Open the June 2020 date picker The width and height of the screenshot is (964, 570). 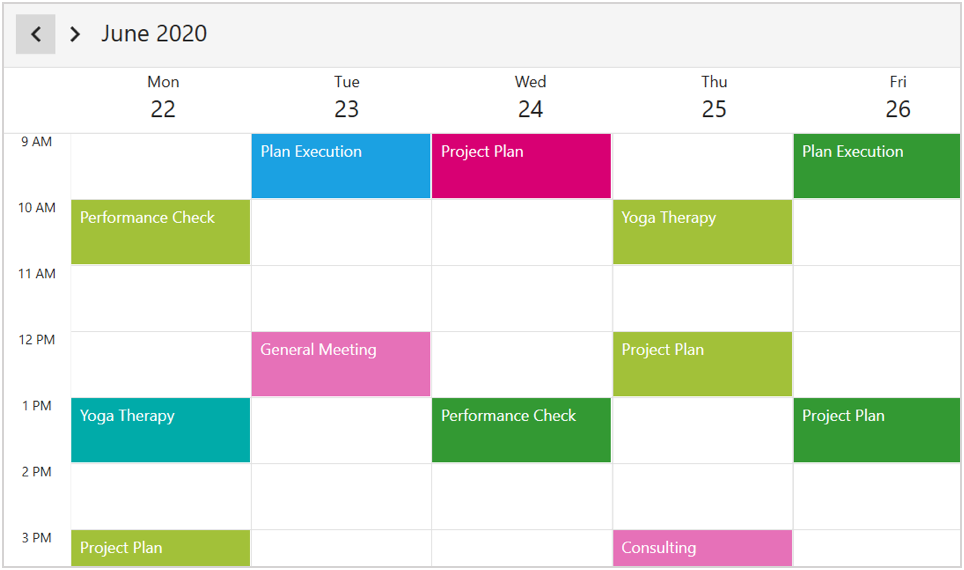pyautogui.click(x=154, y=34)
